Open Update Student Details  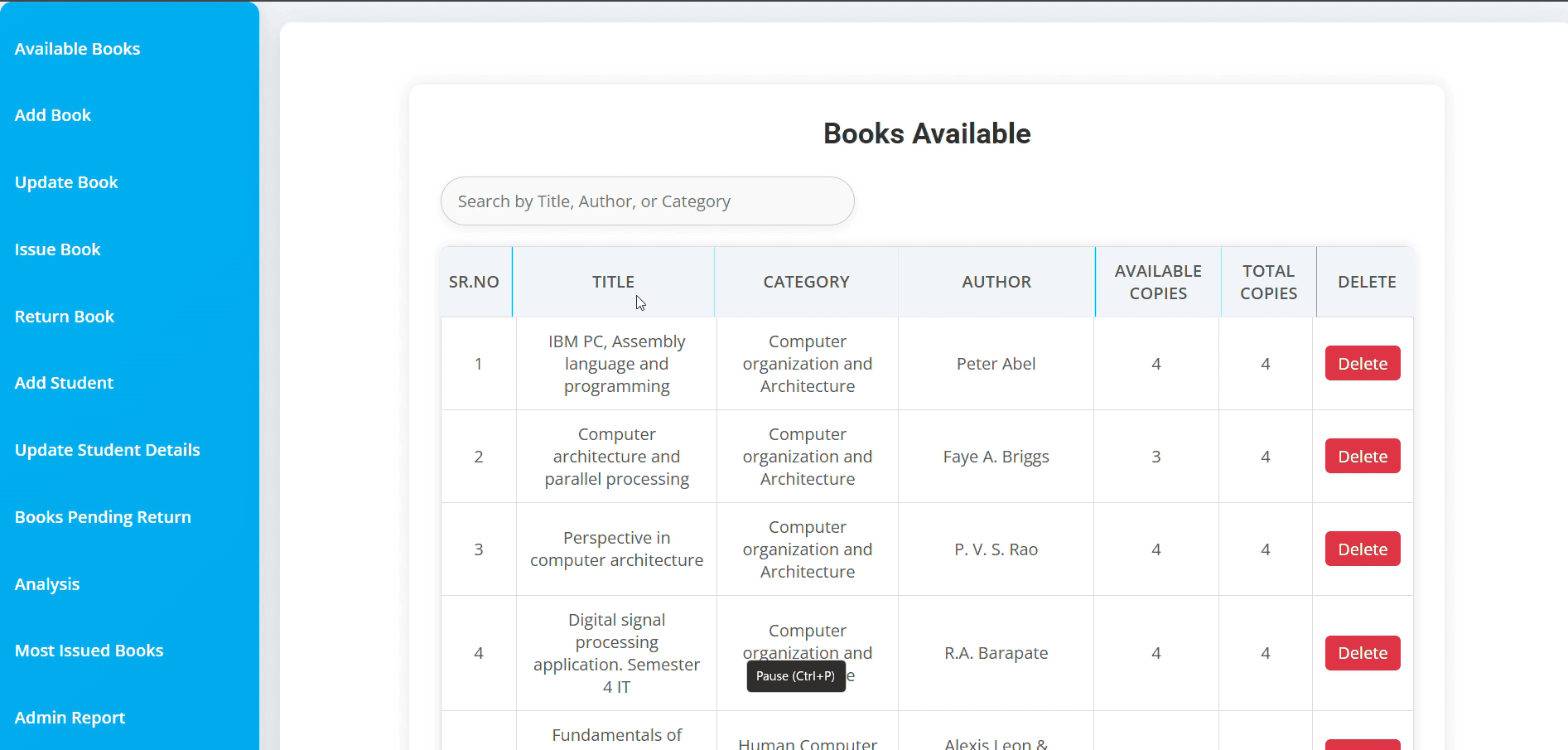tap(108, 450)
